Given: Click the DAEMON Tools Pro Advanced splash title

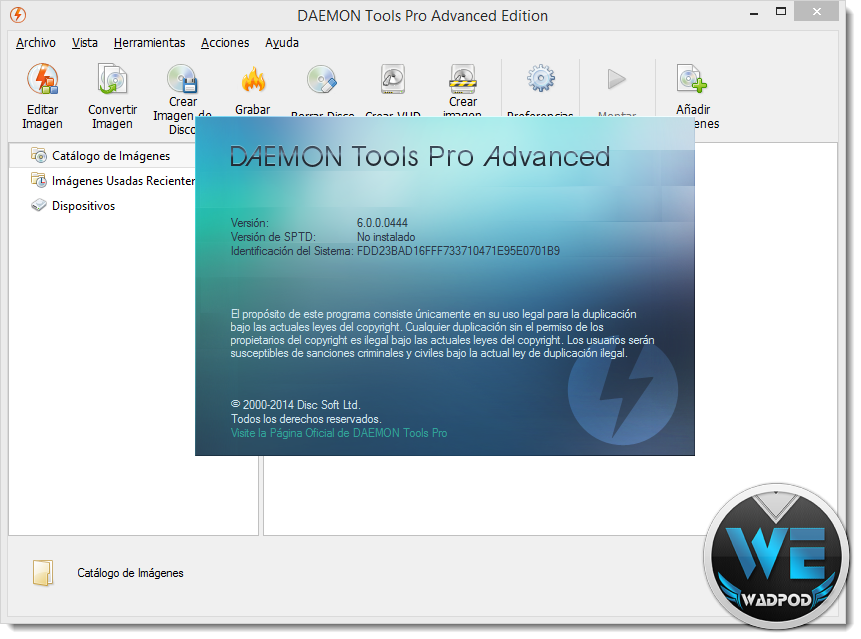Looking at the screenshot, I should 420,156.
